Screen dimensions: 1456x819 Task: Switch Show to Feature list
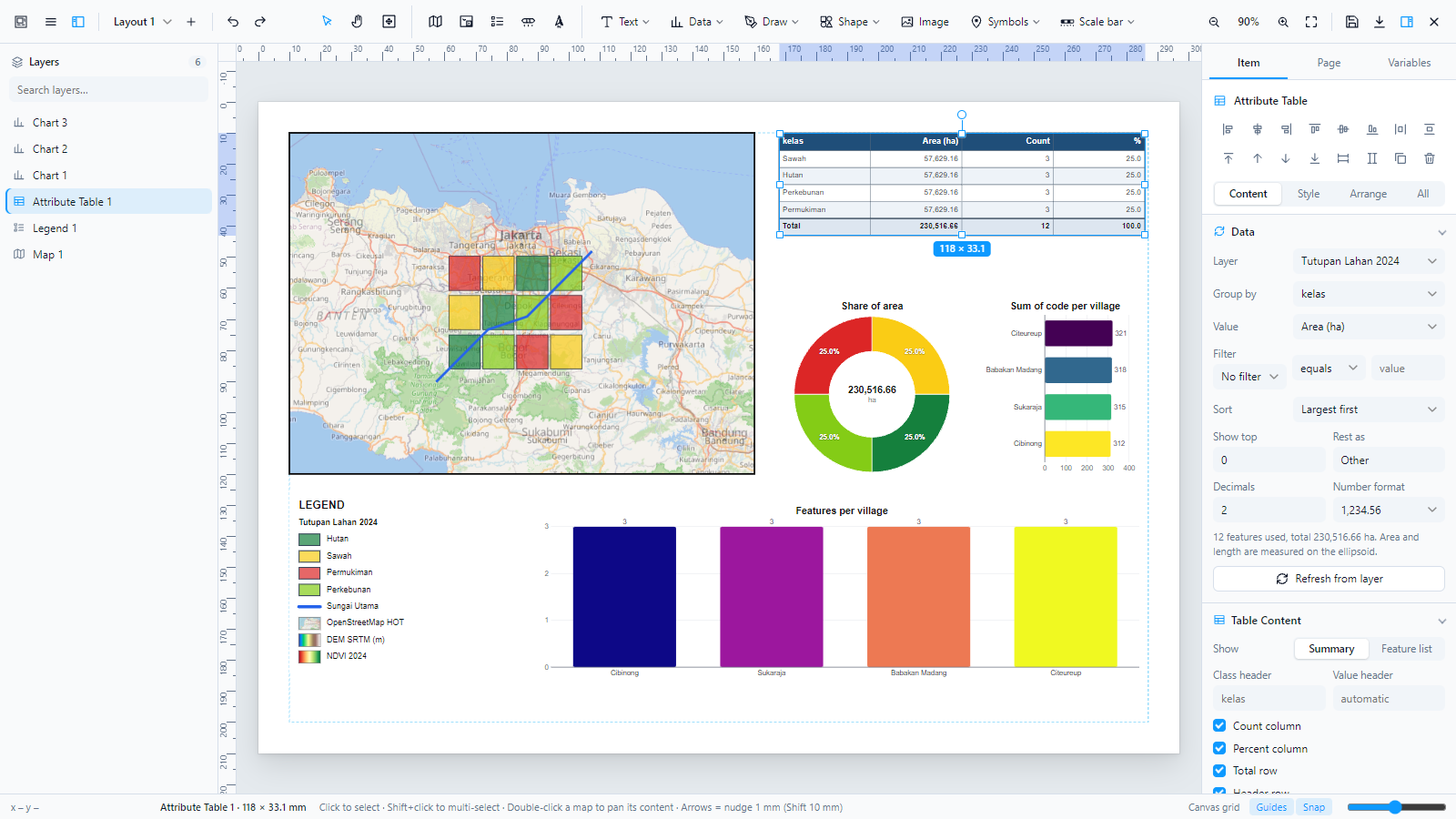point(1406,649)
